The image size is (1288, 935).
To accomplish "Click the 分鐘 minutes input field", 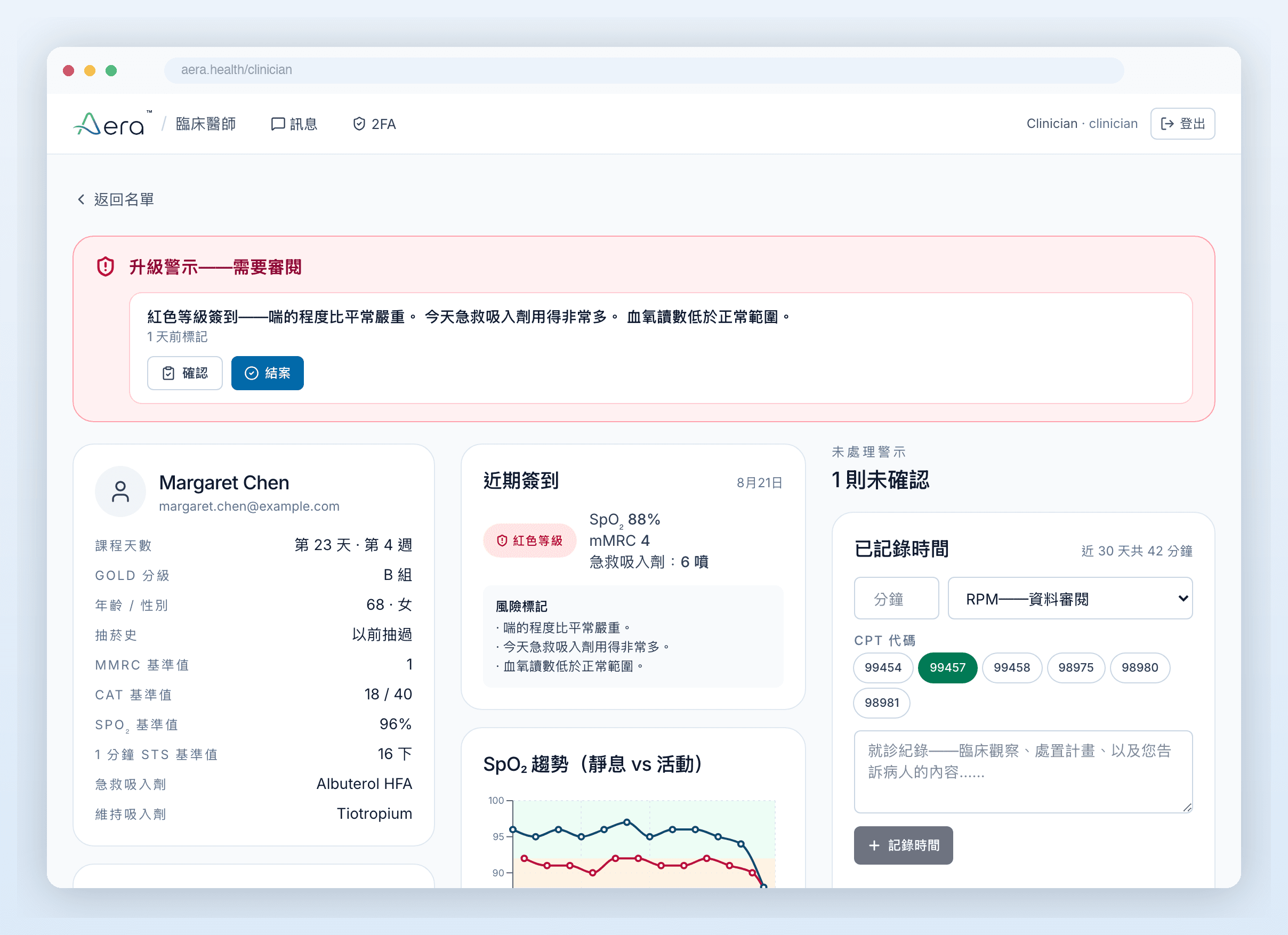I will 896,598.
